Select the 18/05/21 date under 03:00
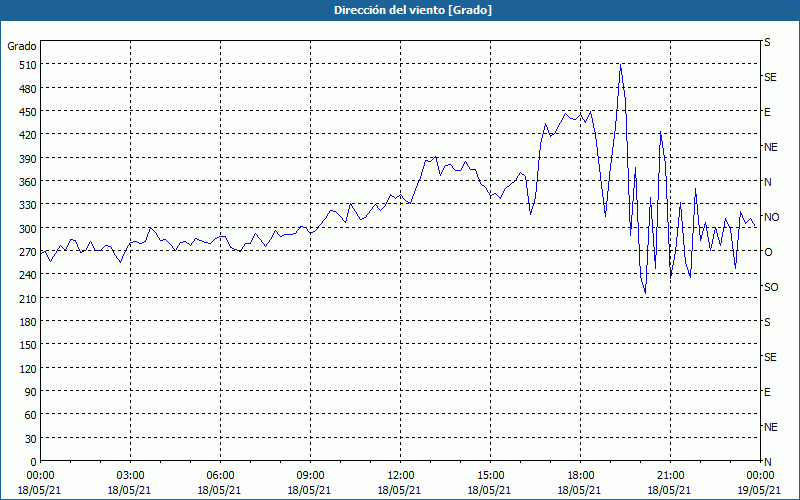The height and width of the screenshot is (500, 800). (x=130, y=490)
